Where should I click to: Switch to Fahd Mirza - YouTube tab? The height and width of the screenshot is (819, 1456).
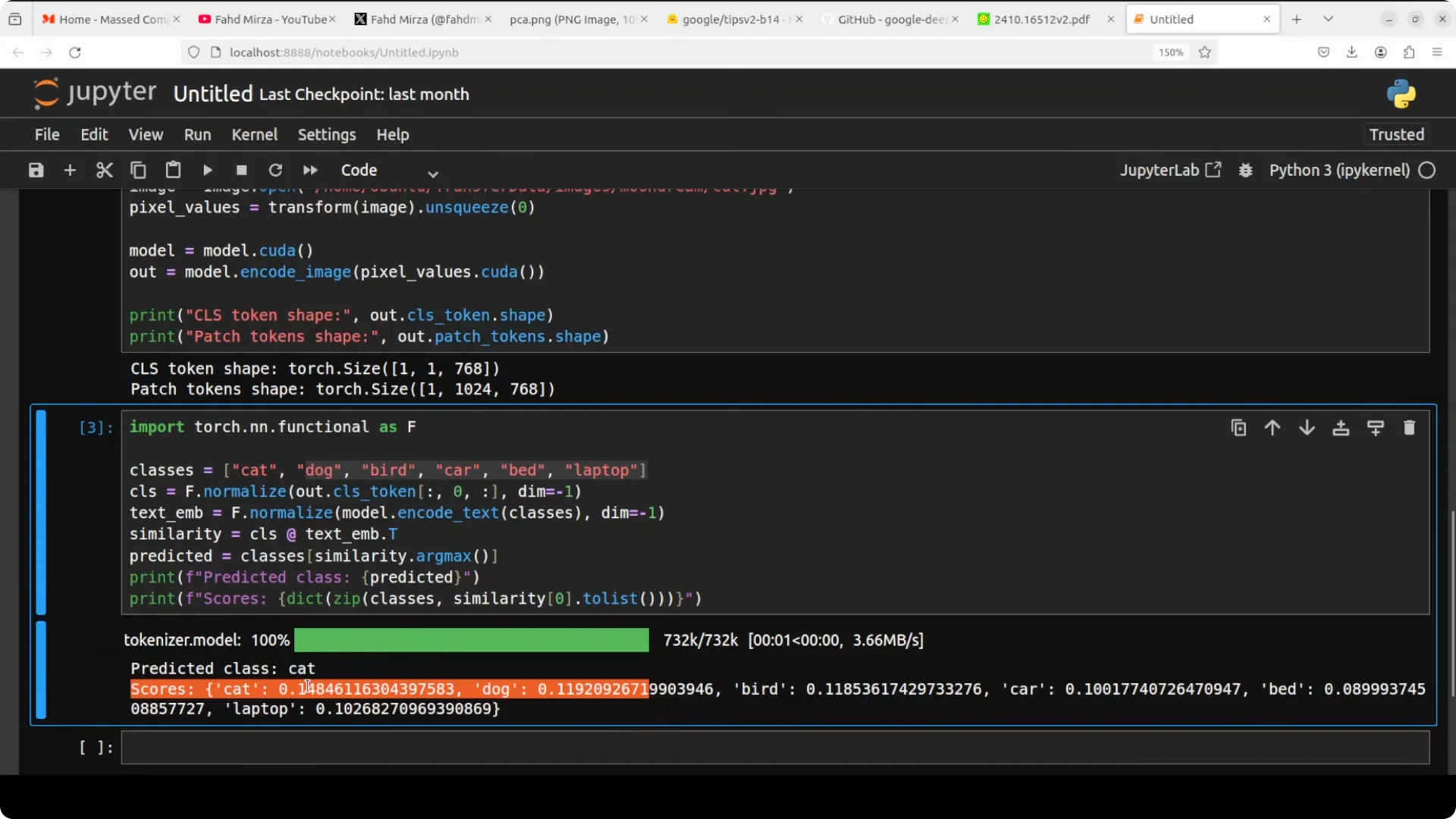(x=267, y=19)
